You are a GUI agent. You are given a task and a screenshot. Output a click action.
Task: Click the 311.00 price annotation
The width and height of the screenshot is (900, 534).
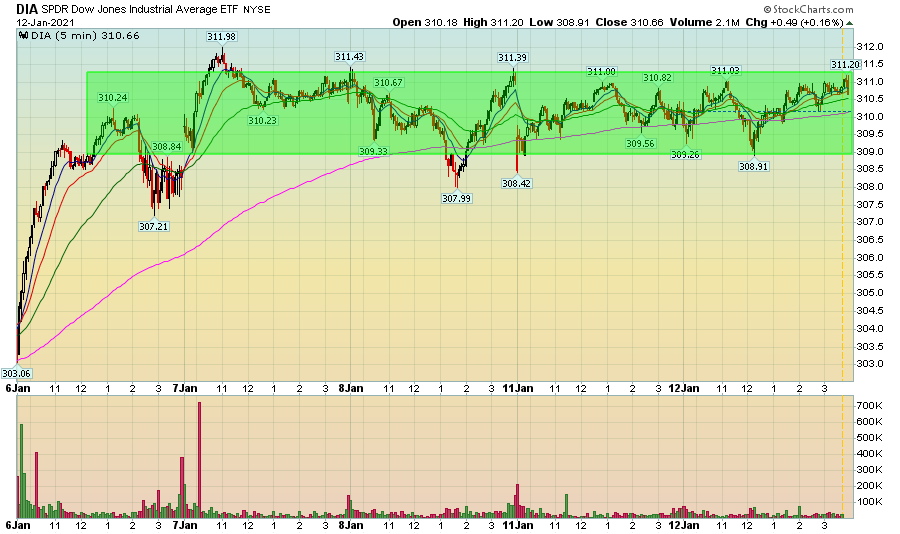(602, 72)
